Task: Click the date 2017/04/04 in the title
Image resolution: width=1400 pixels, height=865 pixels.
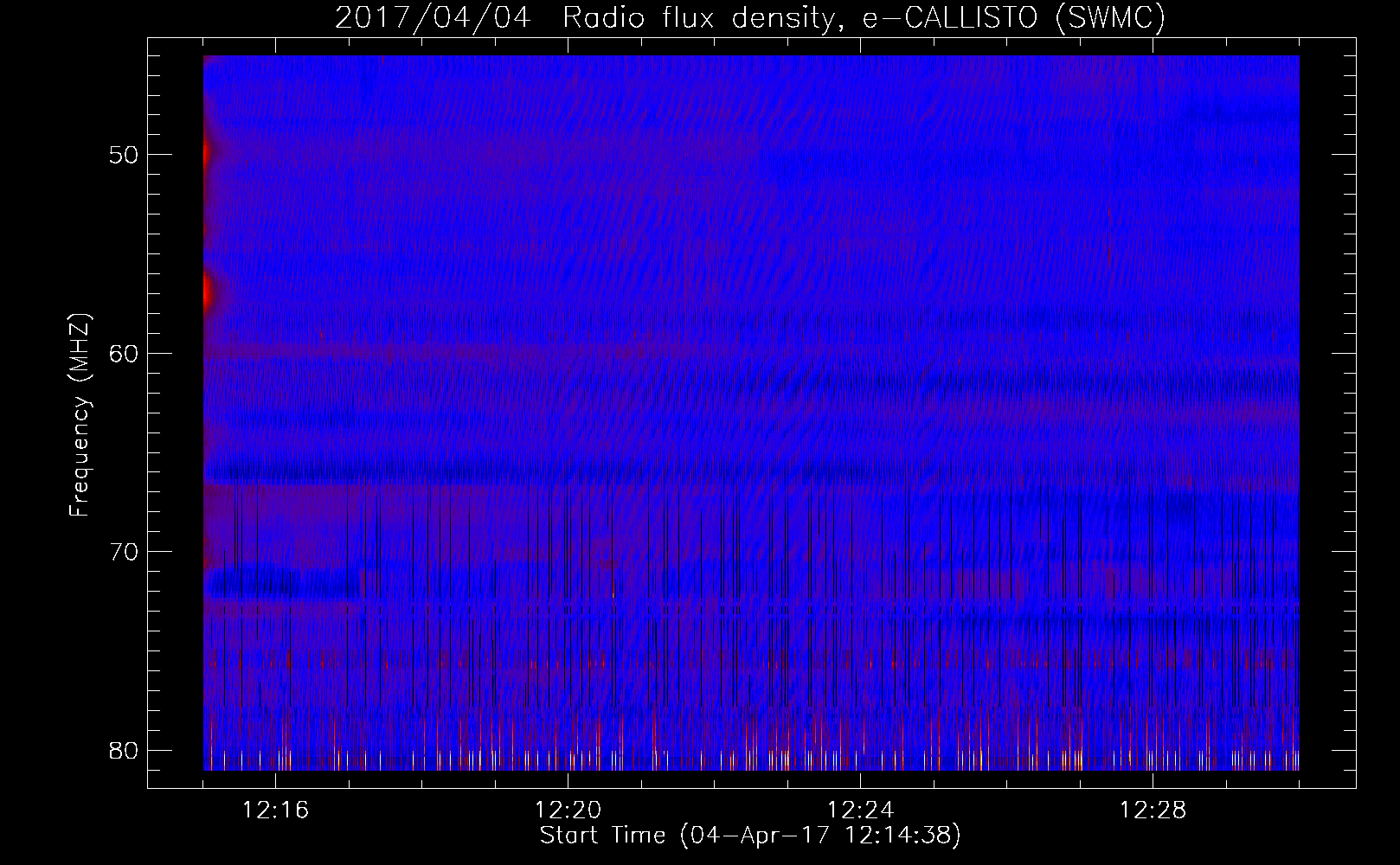Action: tap(432, 18)
